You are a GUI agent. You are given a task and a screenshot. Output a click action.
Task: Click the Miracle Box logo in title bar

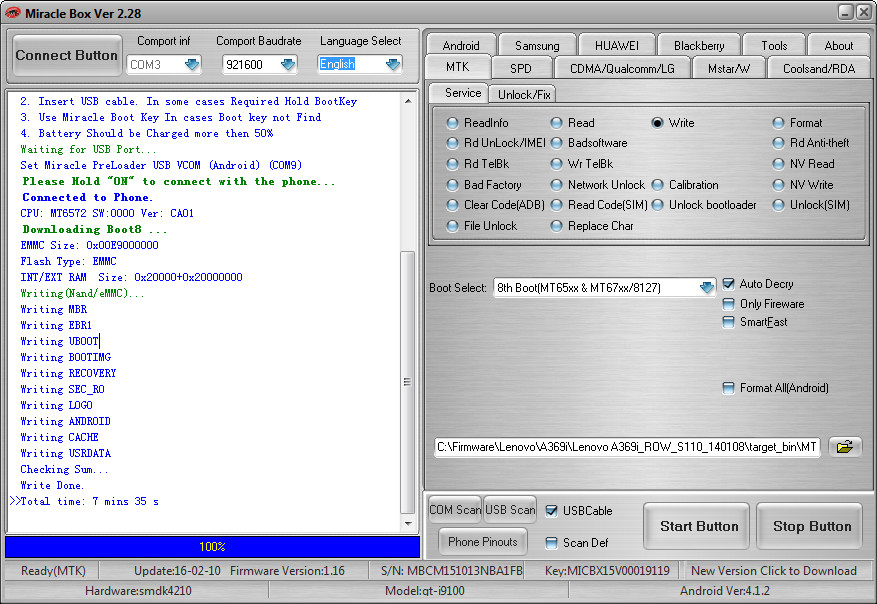click(15, 12)
